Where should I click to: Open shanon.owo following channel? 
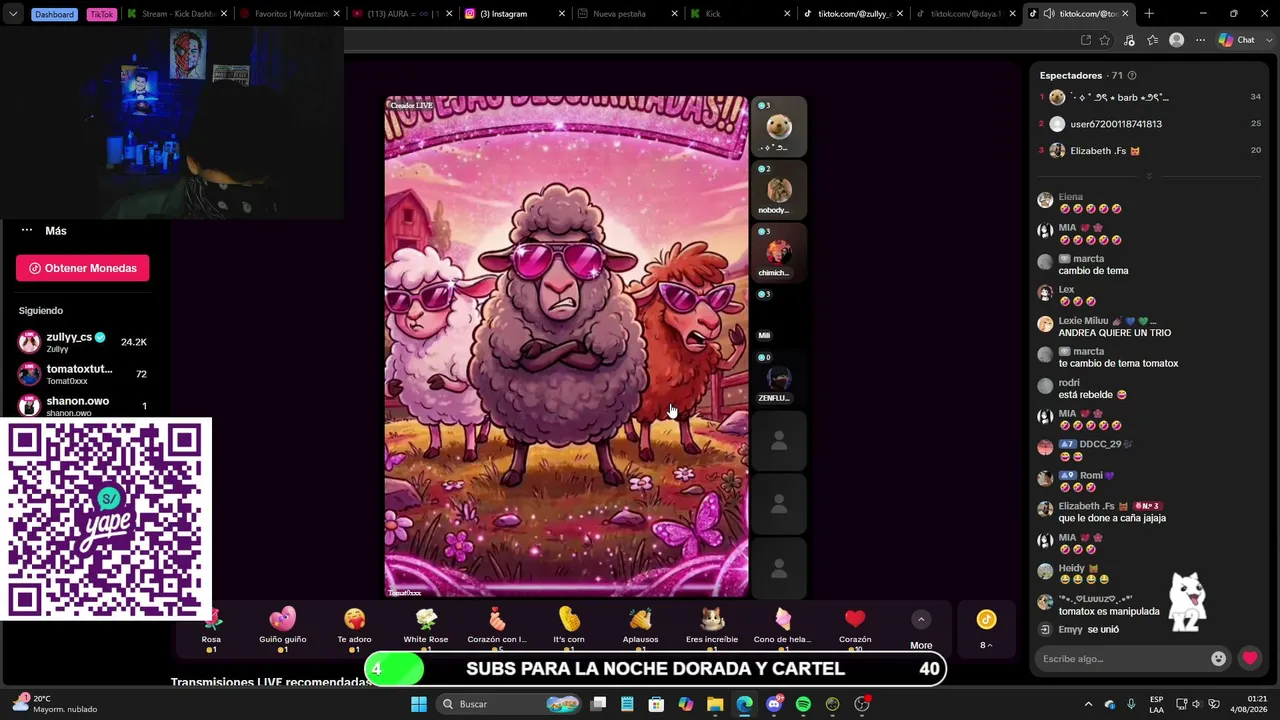[x=82, y=405]
